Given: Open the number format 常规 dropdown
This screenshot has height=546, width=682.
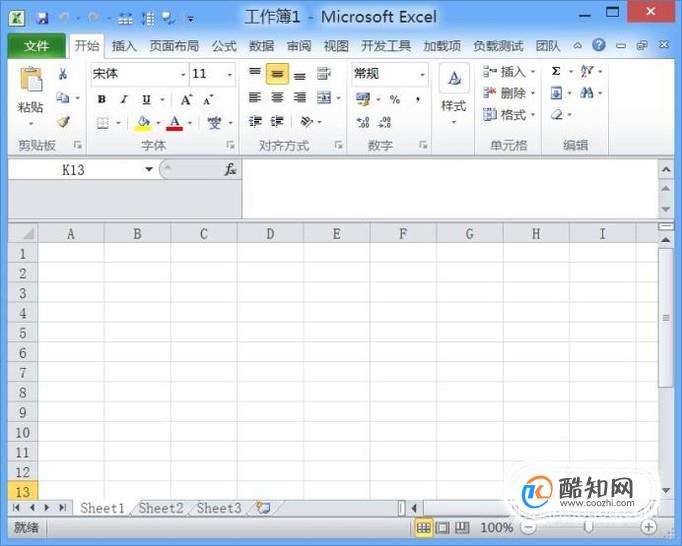Looking at the screenshot, I should coord(422,74).
